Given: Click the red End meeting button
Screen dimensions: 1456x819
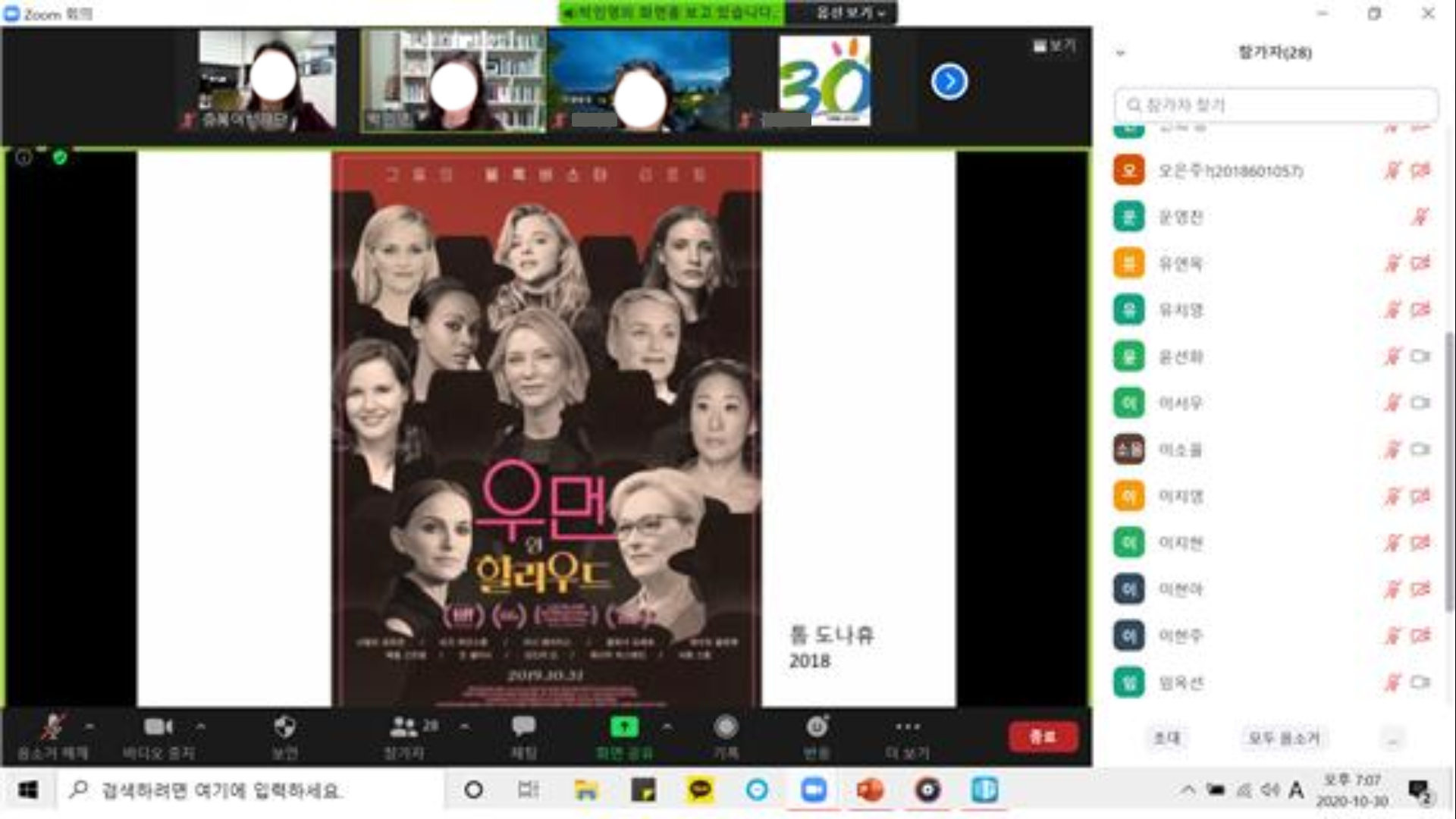Looking at the screenshot, I should (x=1043, y=736).
